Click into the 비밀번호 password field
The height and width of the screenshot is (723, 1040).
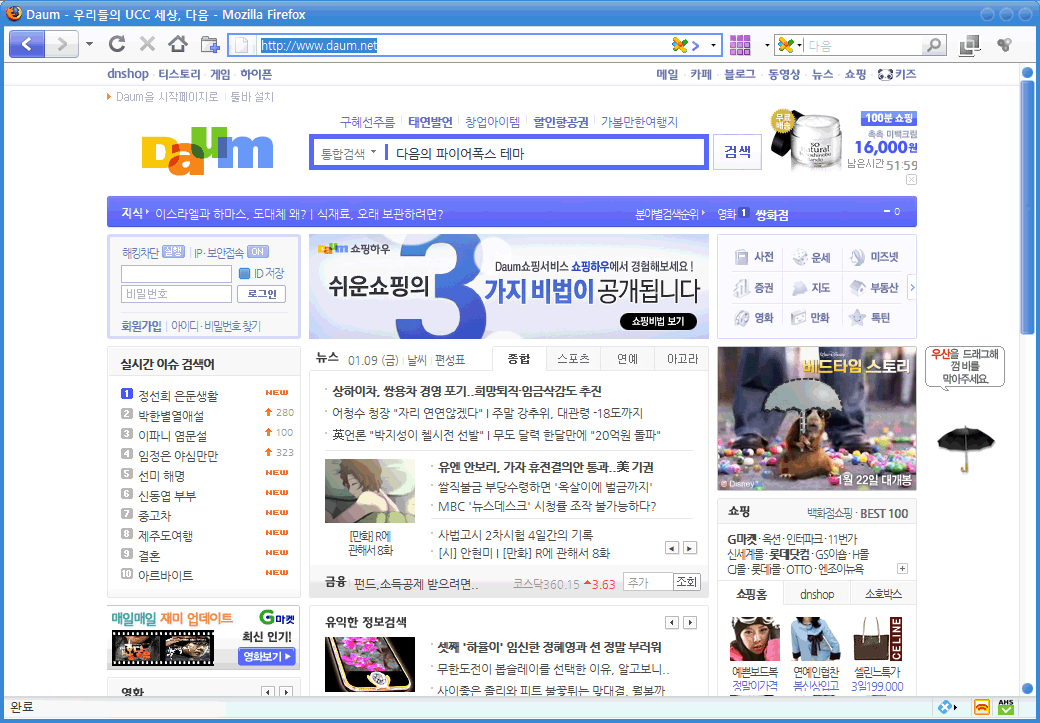(176, 294)
